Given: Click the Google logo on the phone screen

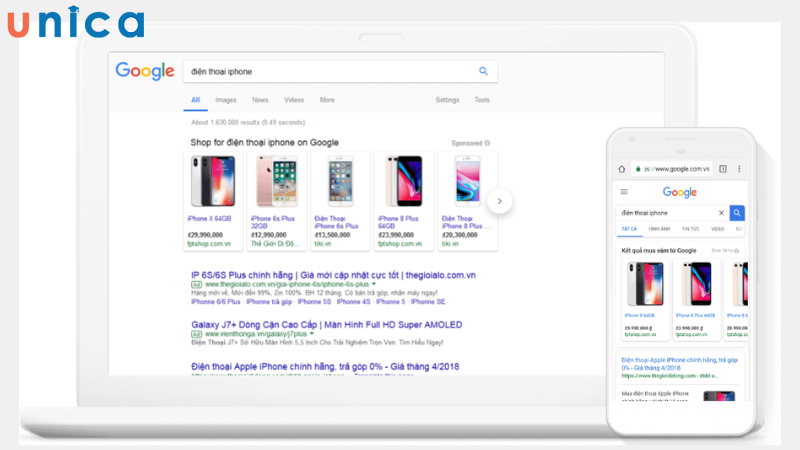Looking at the screenshot, I should pyautogui.click(x=680, y=192).
